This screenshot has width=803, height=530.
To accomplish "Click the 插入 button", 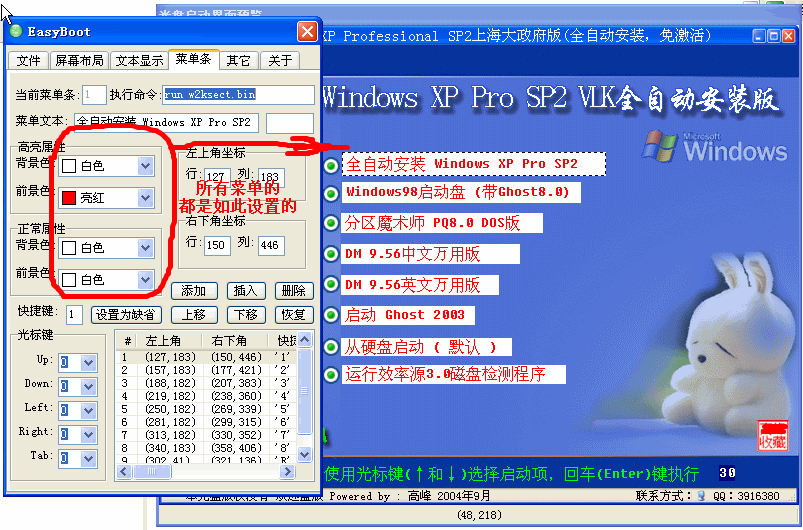I will click(246, 291).
